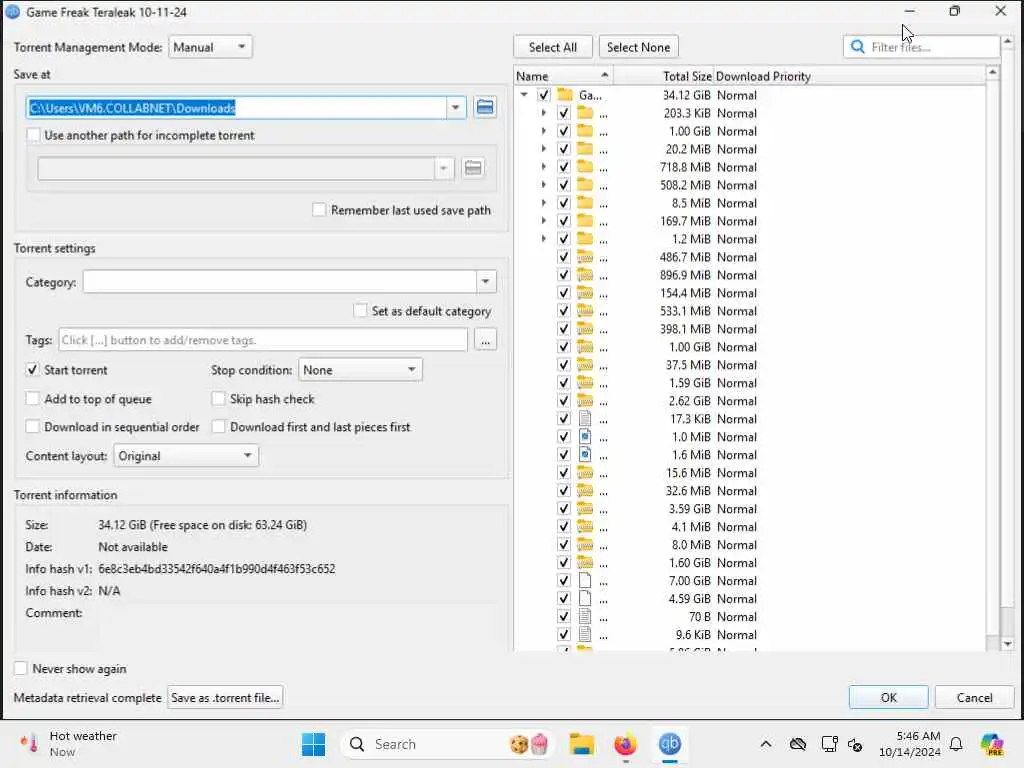
Task: Save as .torrent file
Action: pos(225,697)
